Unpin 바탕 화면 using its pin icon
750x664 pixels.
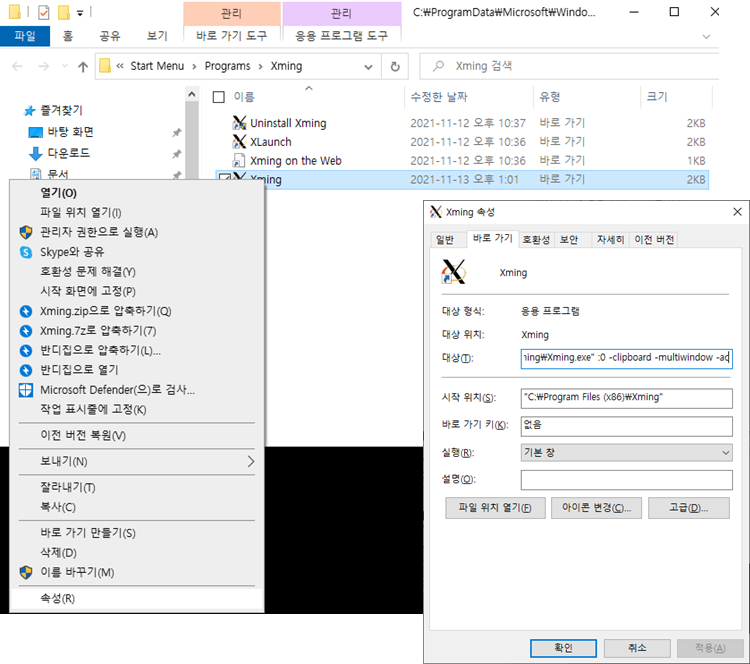point(176,133)
